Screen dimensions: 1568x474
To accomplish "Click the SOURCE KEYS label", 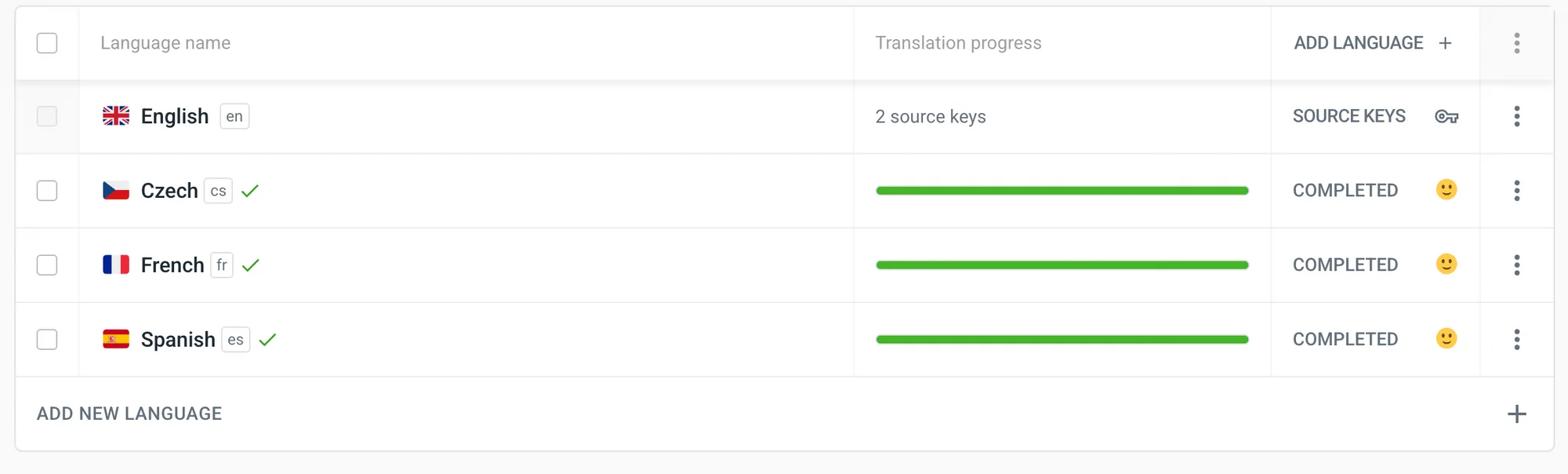I will [x=1348, y=116].
